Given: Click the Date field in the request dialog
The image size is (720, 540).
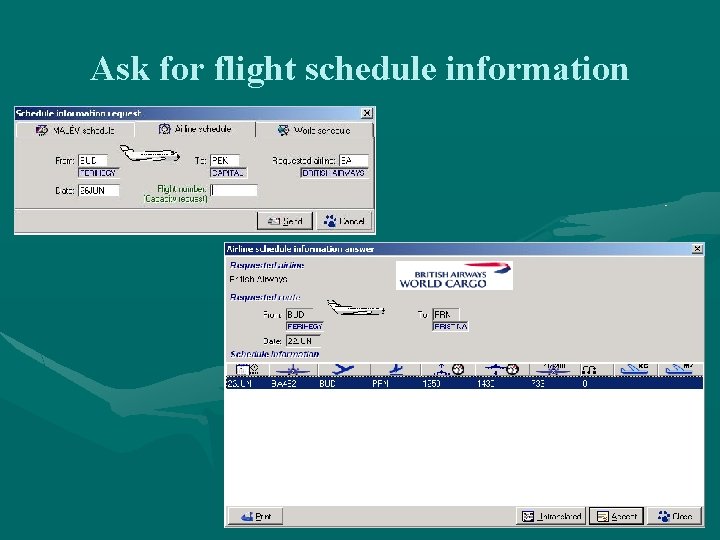Looking at the screenshot, I should [99, 190].
